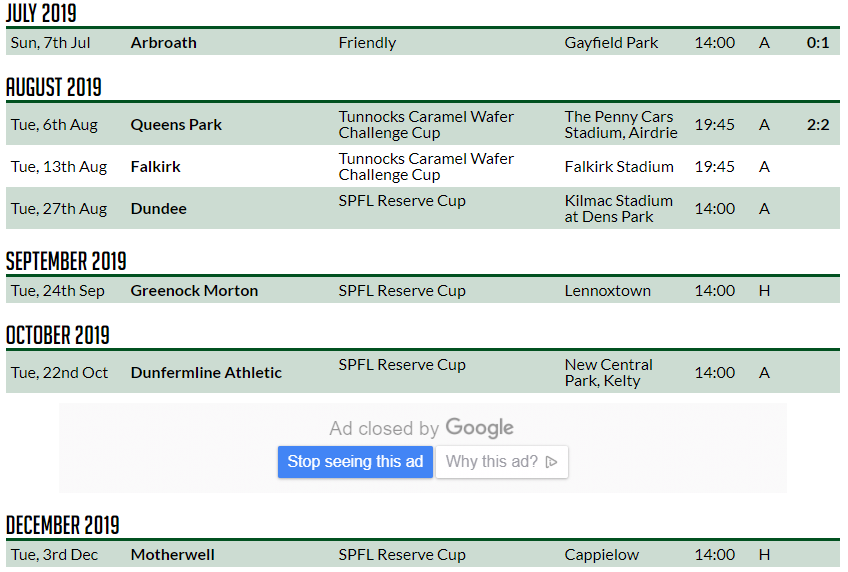Screen dimensions: 848x572
Task: Click the date 'Tue, 27th Aug'
Action: 59,209
